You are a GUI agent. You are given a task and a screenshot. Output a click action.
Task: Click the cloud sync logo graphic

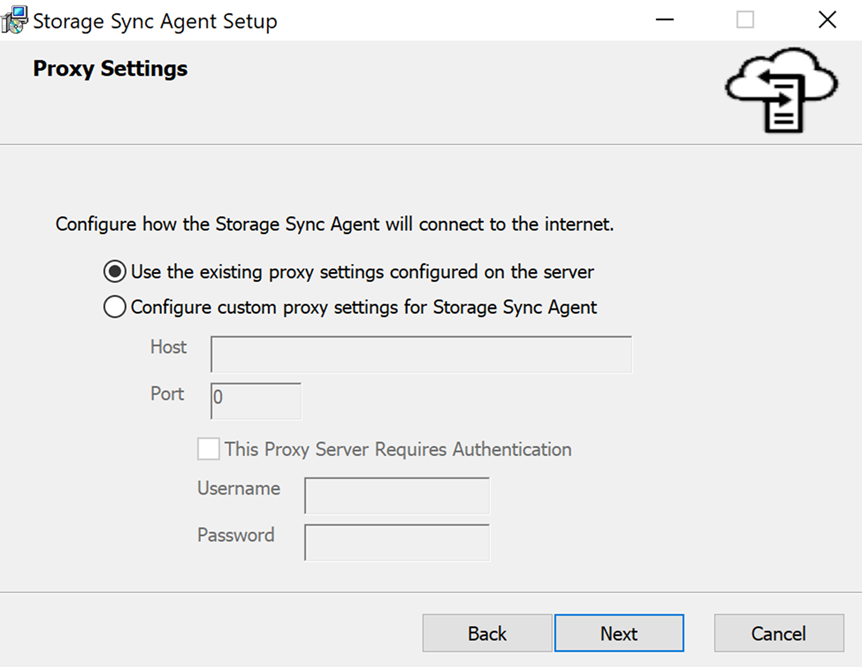781,91
